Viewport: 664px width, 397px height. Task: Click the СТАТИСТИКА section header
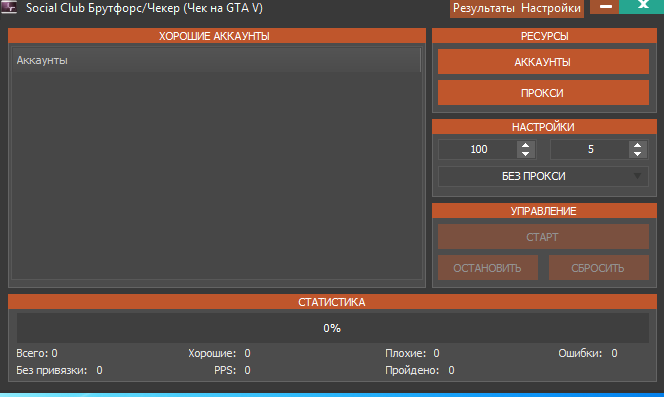coord(332,302)
